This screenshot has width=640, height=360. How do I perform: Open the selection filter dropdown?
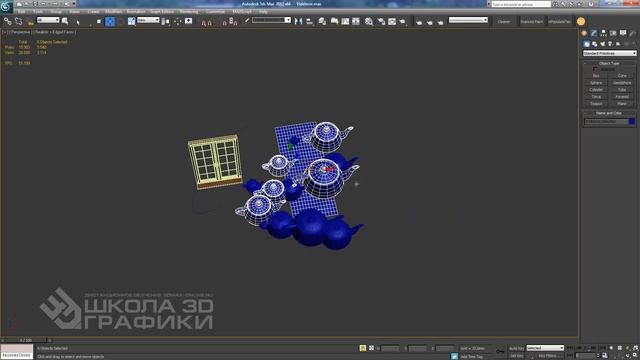pyautogui.click(x=48, y=20)
